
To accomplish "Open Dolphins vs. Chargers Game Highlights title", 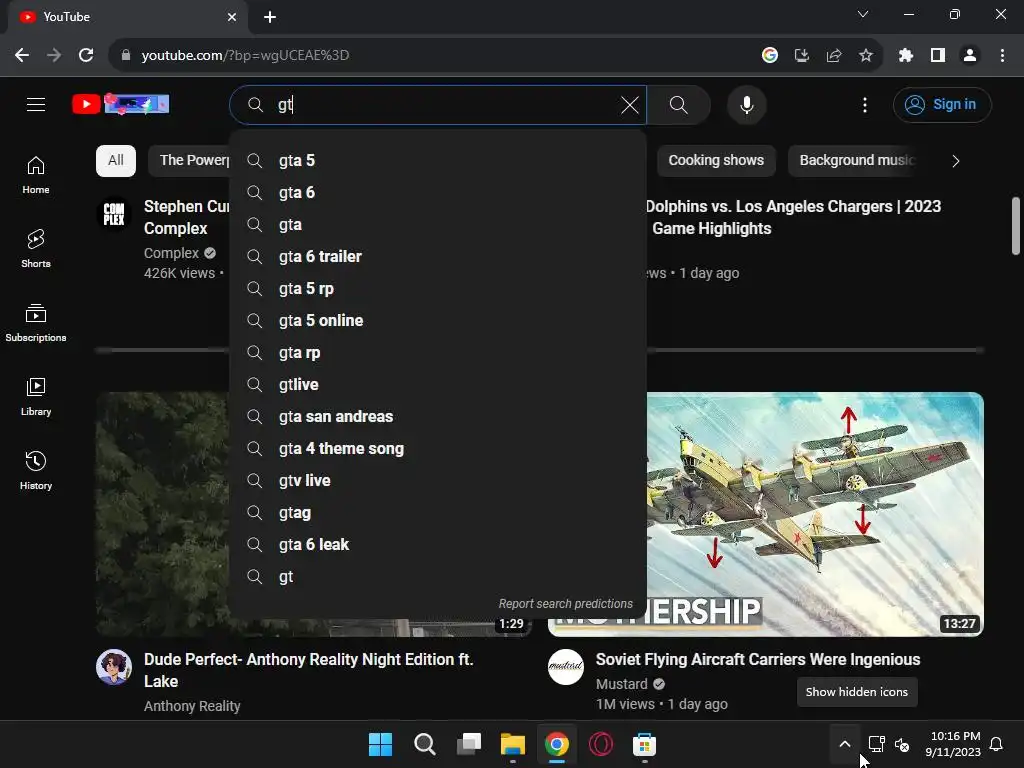I will (x=793, y=217).
